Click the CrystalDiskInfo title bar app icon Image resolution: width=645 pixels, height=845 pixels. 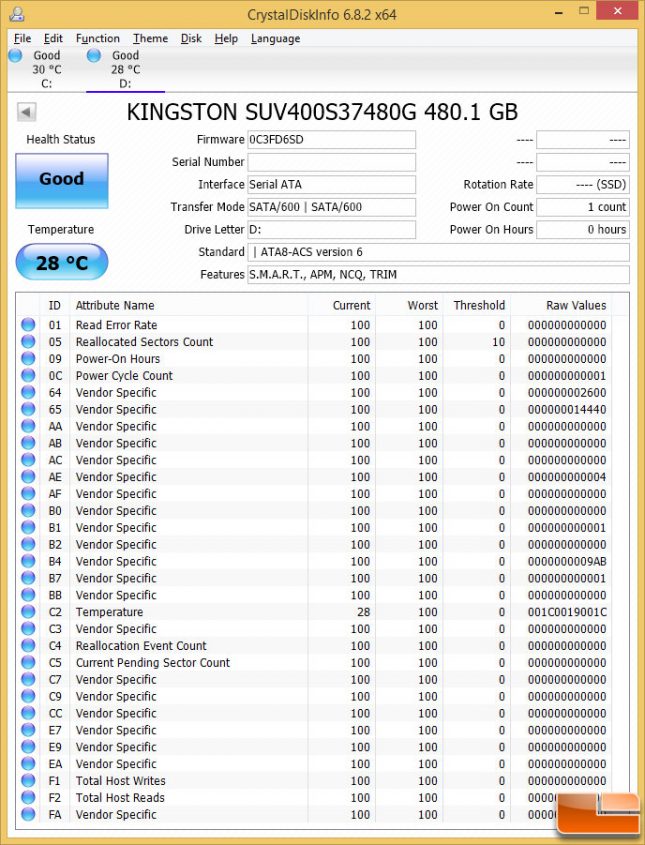point(17,13)
